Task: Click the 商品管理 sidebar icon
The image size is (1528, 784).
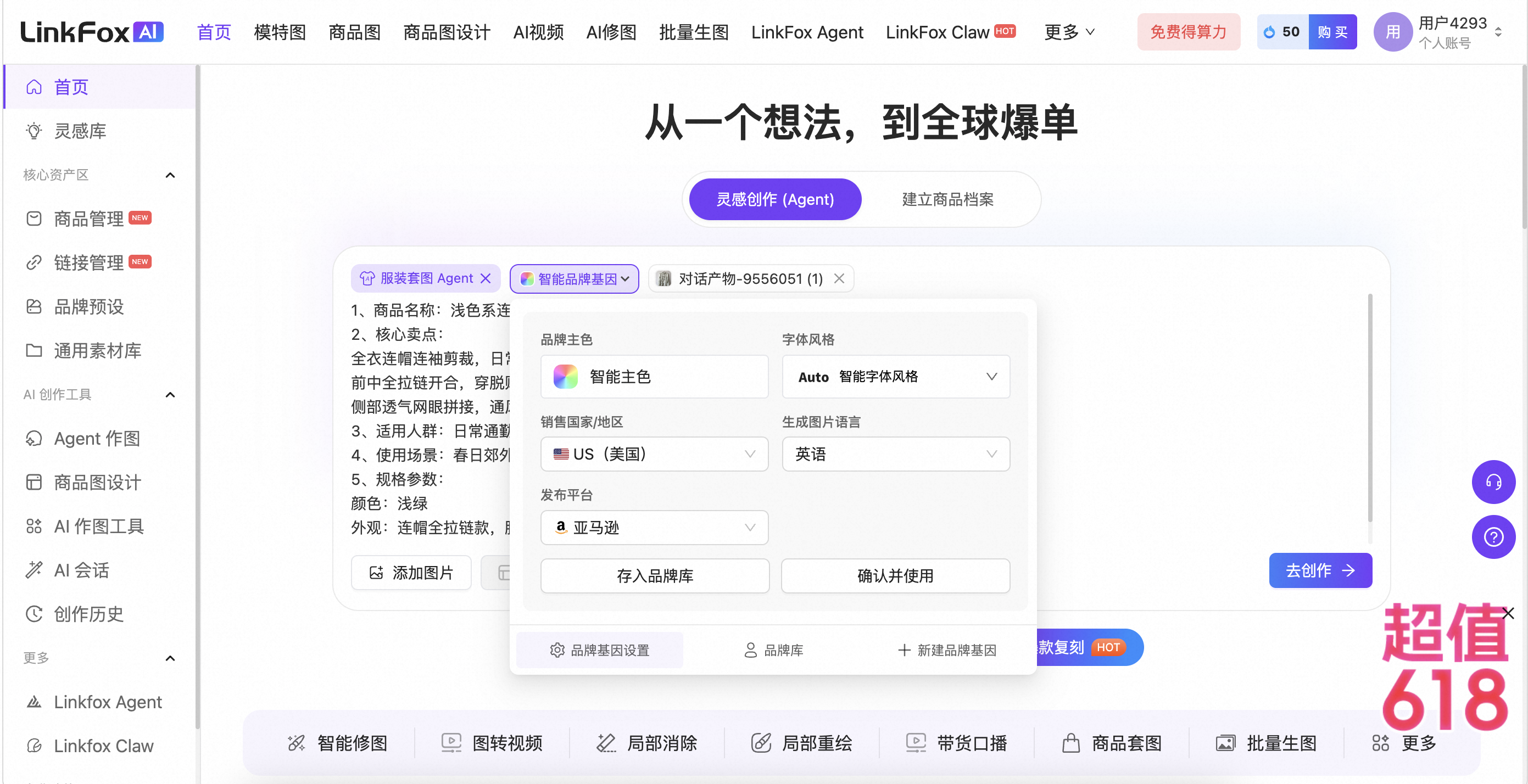Action: pos(34,219)
